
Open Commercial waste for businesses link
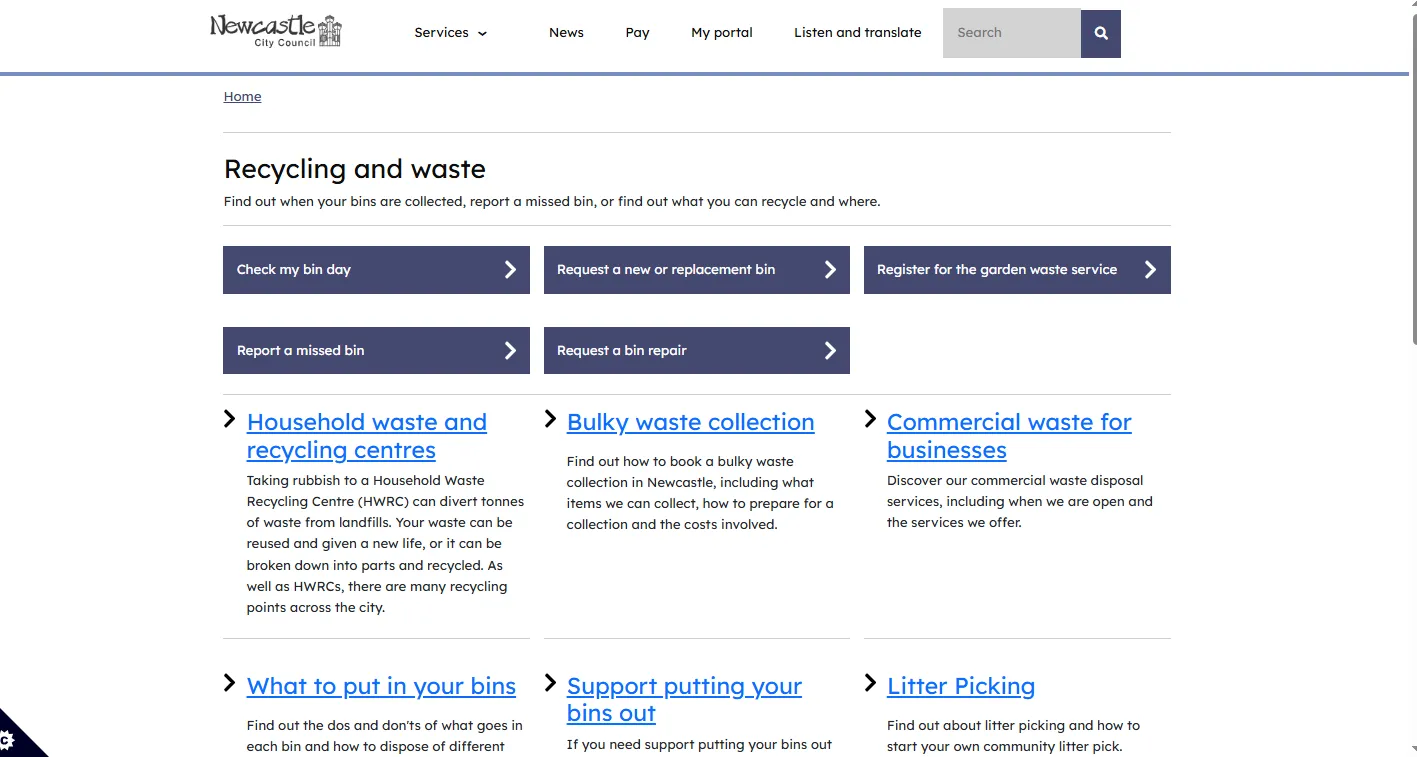pyautogui.click(x=1009, y=436)
